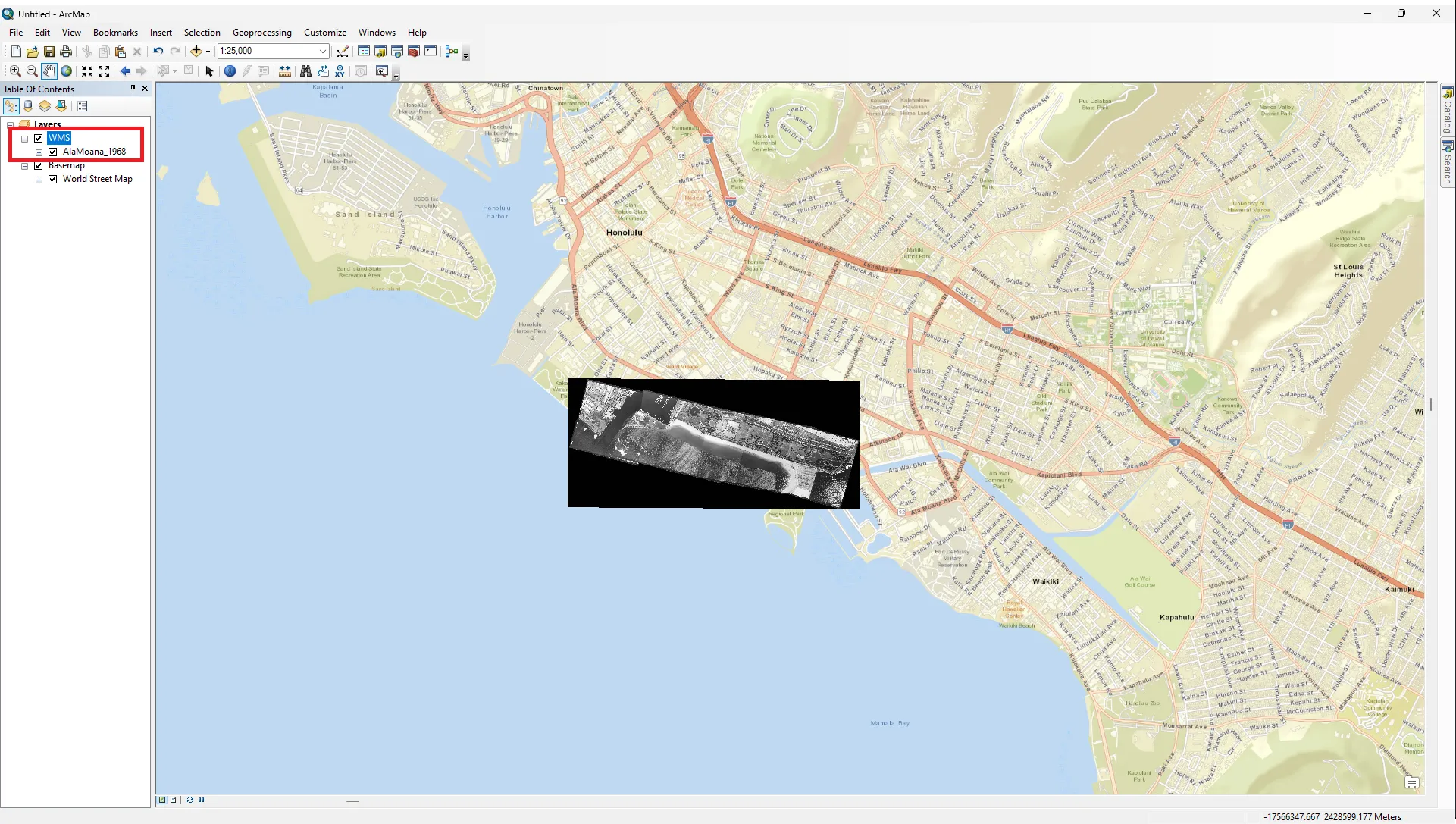Click the Add Data button
The width and height of the screenshot is (1456, 824).
pyautogui.click(x=196, y=52)
